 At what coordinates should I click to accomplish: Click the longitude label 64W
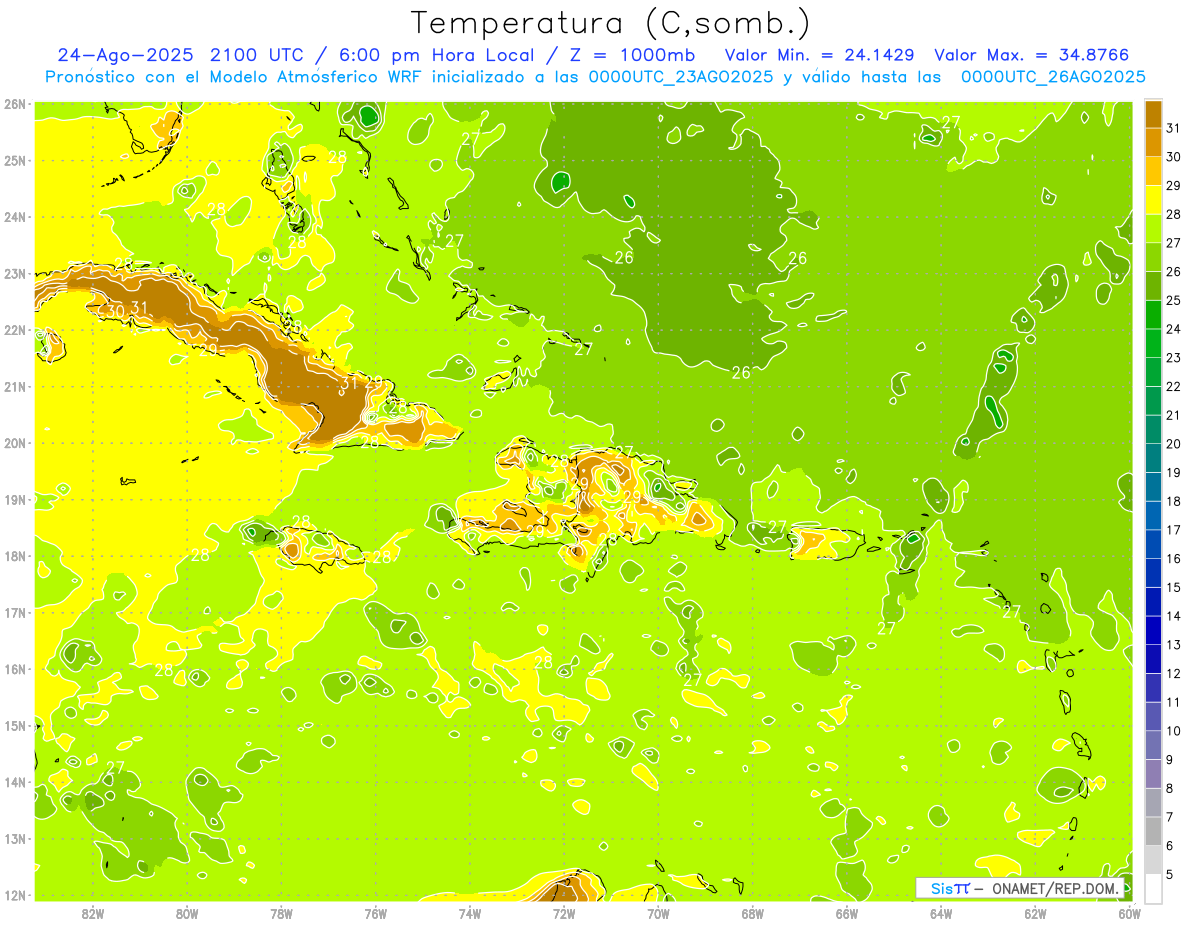[x=941, y=913]
